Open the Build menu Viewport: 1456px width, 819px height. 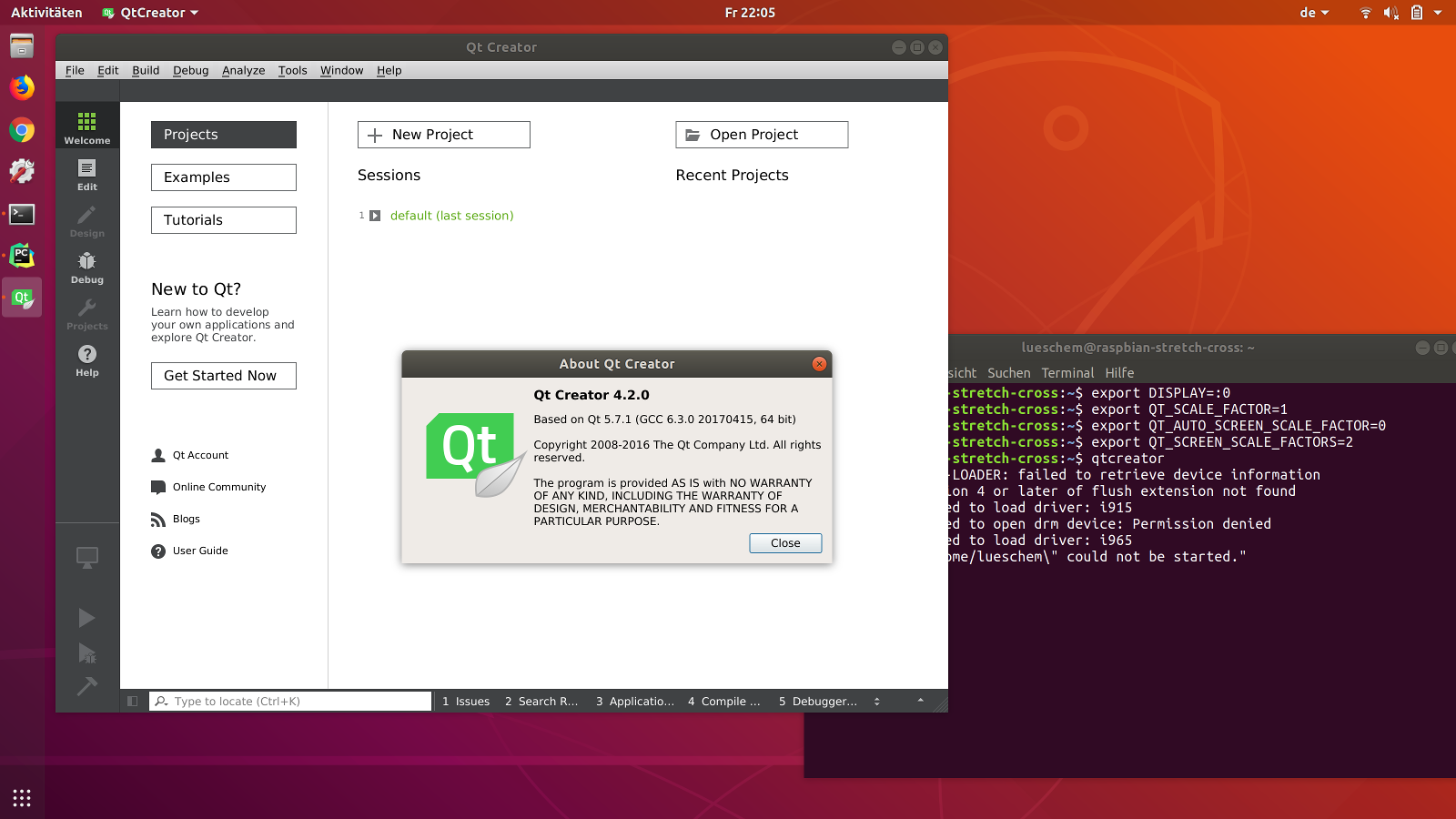146,70
